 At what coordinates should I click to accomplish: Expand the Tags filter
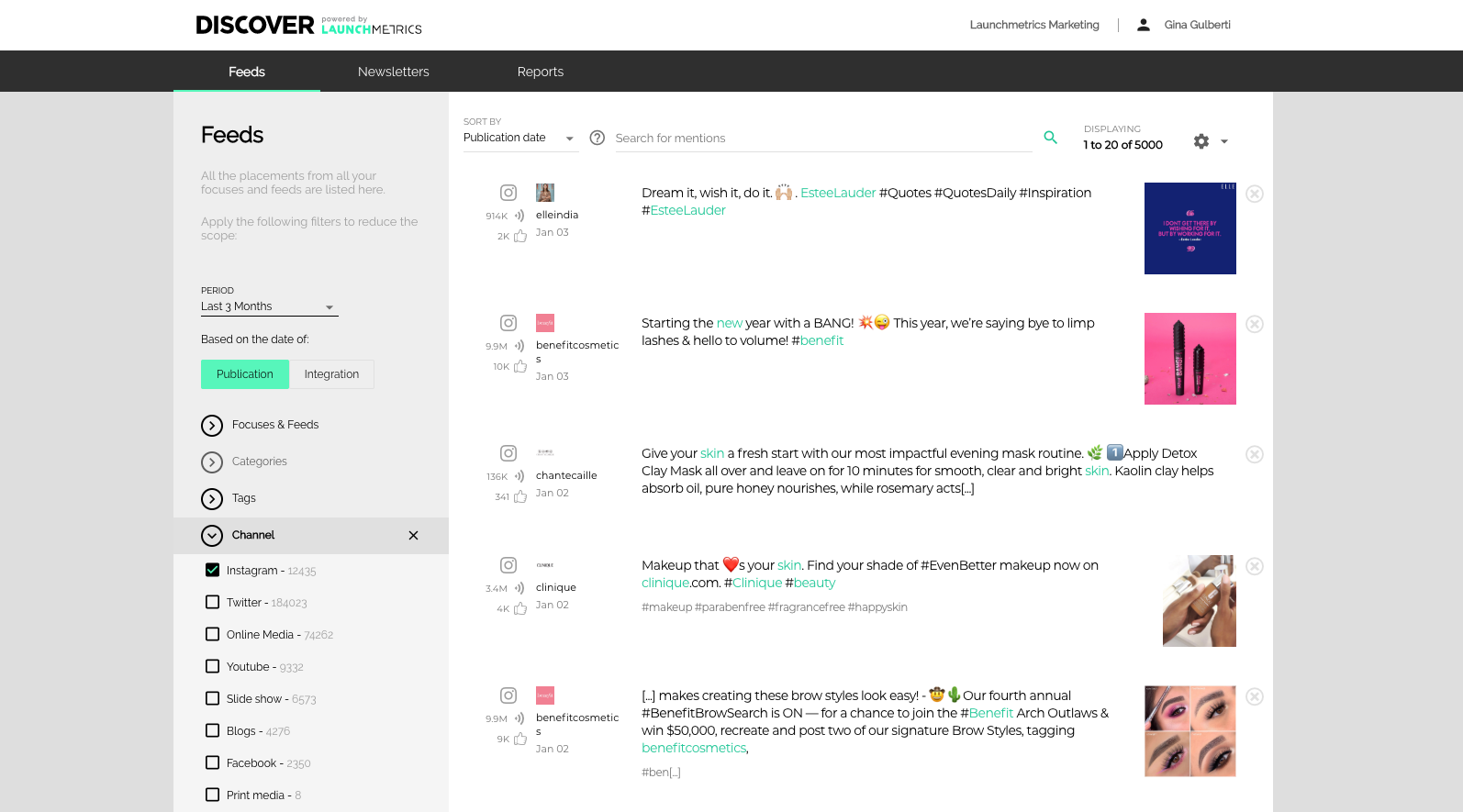(212, 499)
